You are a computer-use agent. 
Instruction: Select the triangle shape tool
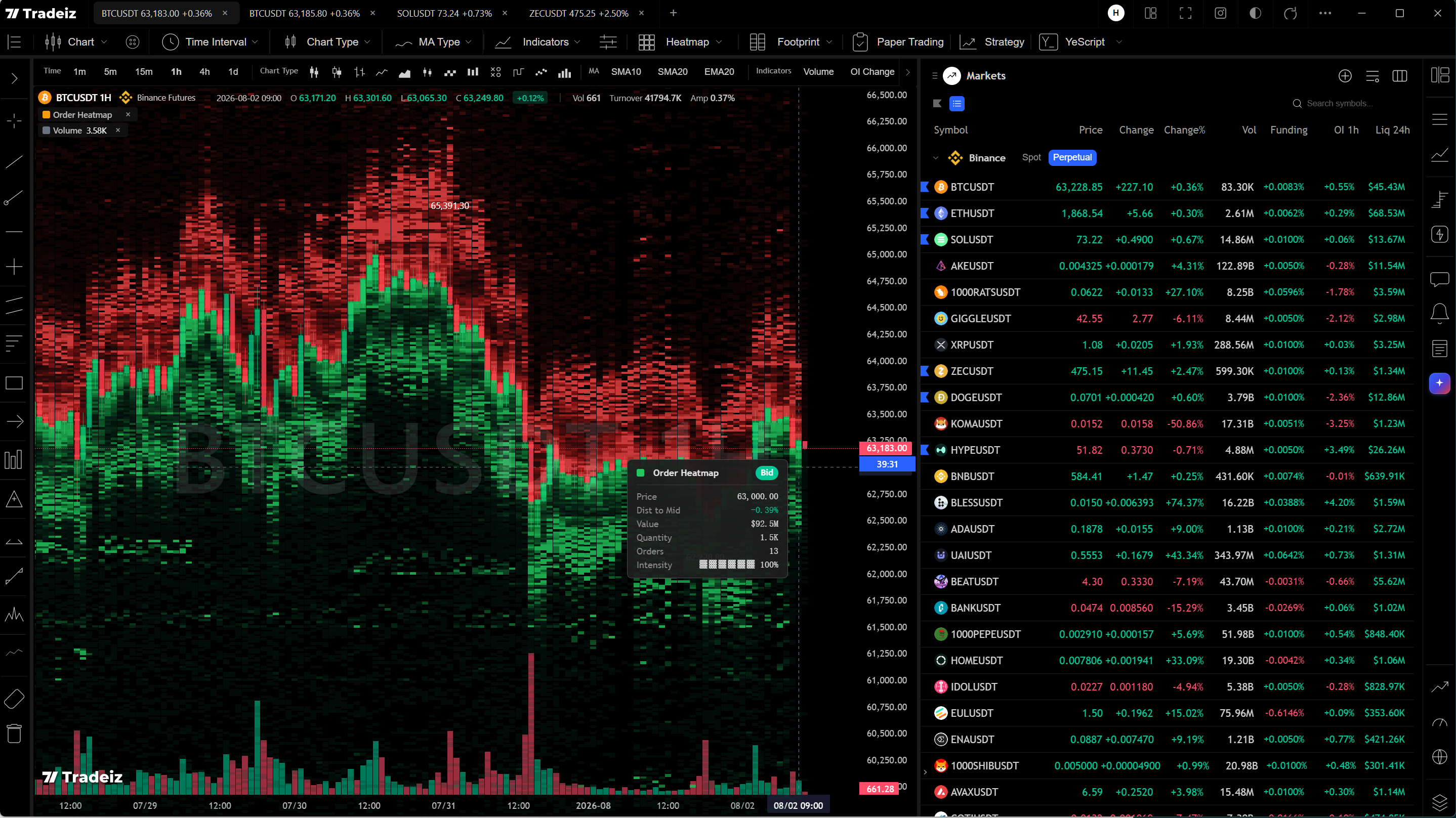tap(14, 499)
